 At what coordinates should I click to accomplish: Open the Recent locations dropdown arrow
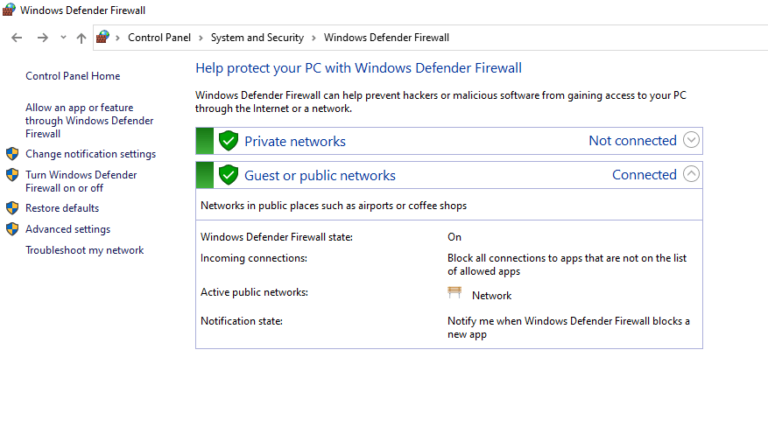tap(63, 38)
